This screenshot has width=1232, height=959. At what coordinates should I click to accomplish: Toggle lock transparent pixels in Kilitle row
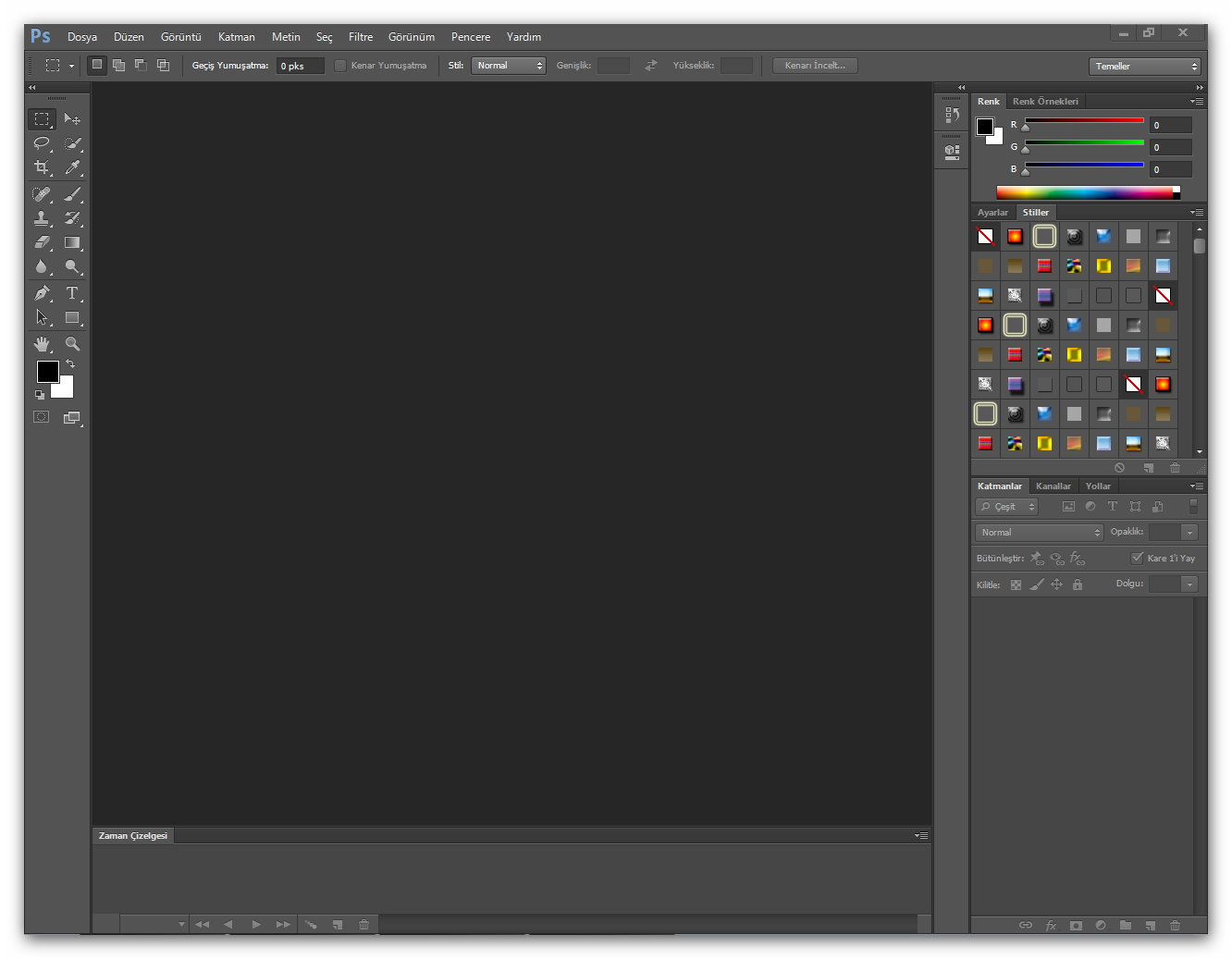[x=1016, y=584]
